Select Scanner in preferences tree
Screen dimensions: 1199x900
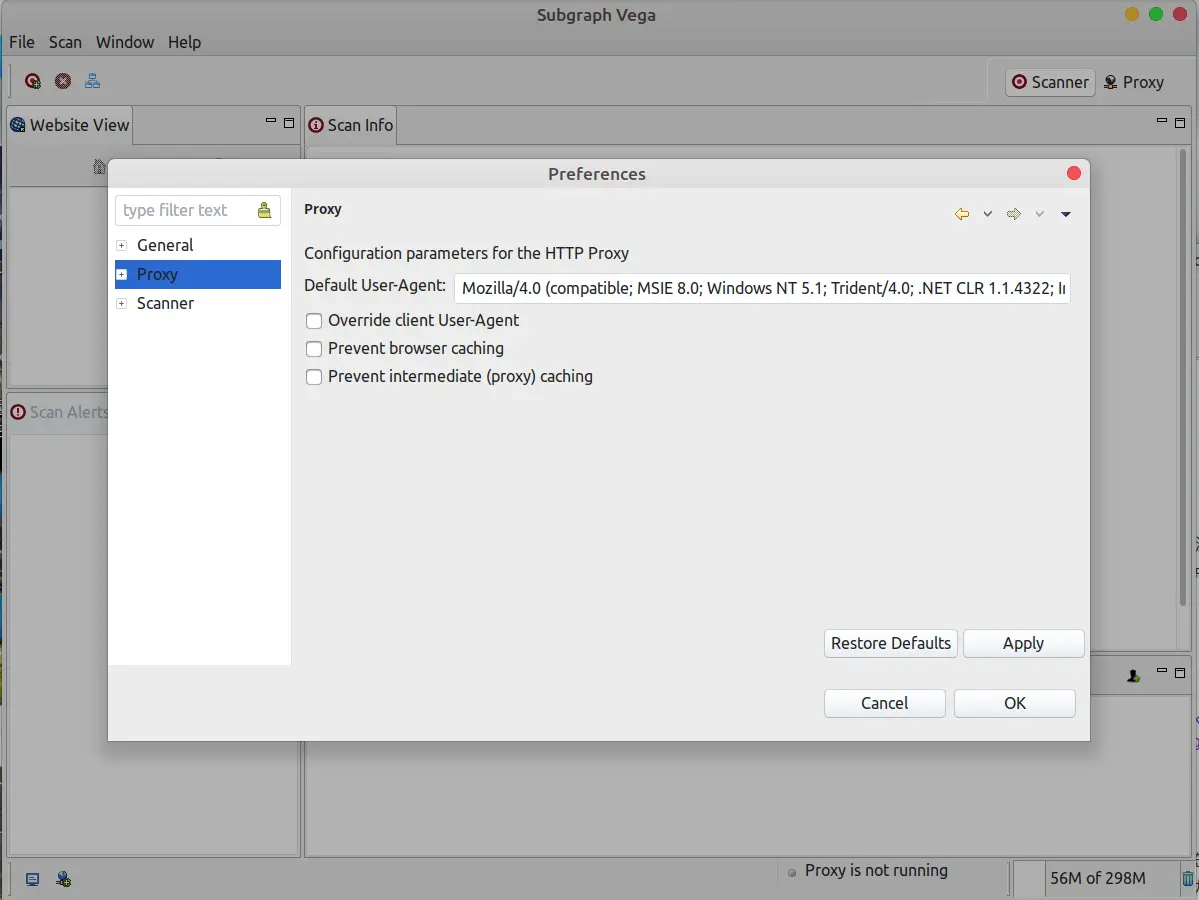(x=165, y=304)
